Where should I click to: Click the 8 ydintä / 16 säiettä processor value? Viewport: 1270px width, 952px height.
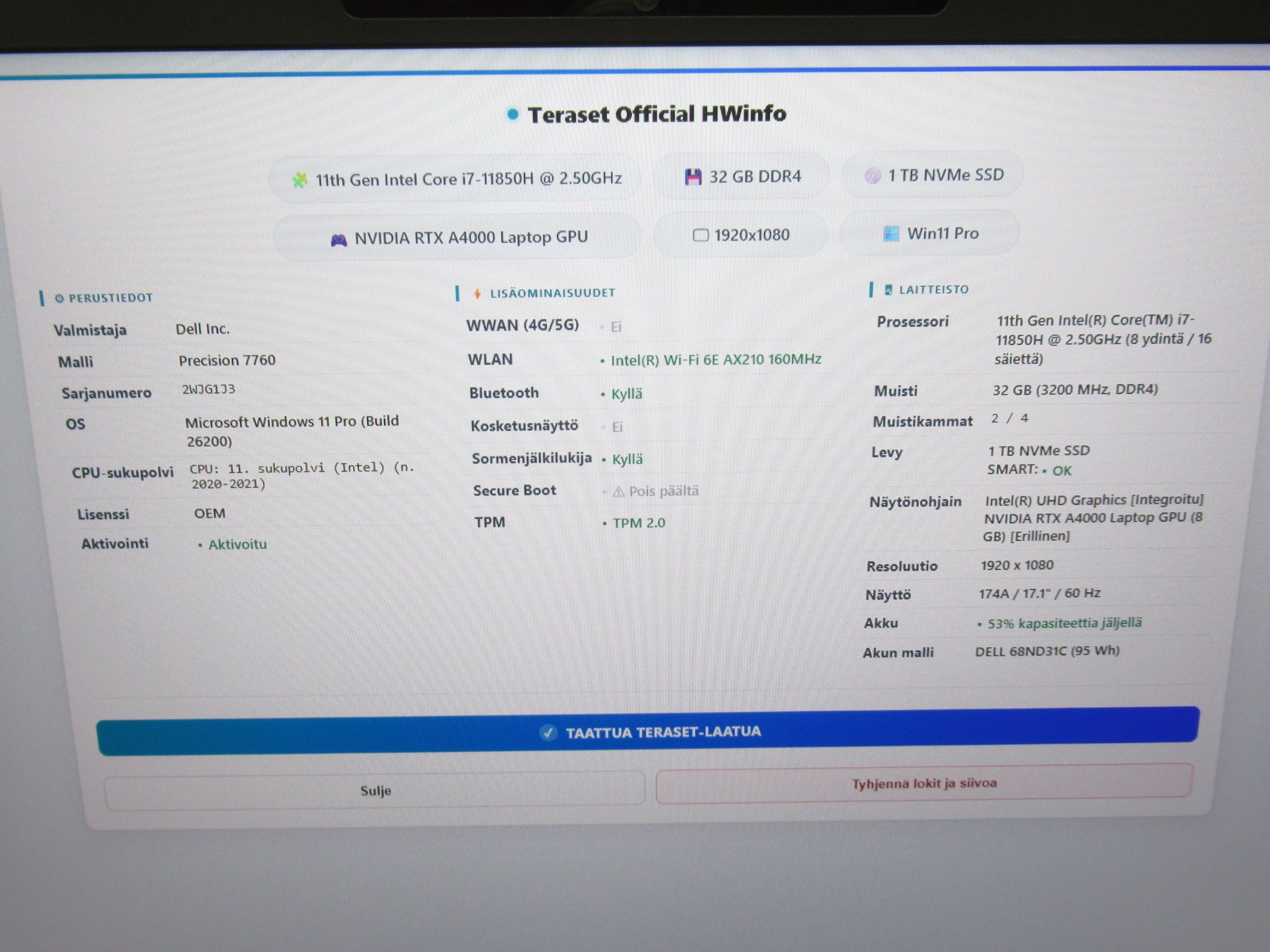tap(1103, 339)
